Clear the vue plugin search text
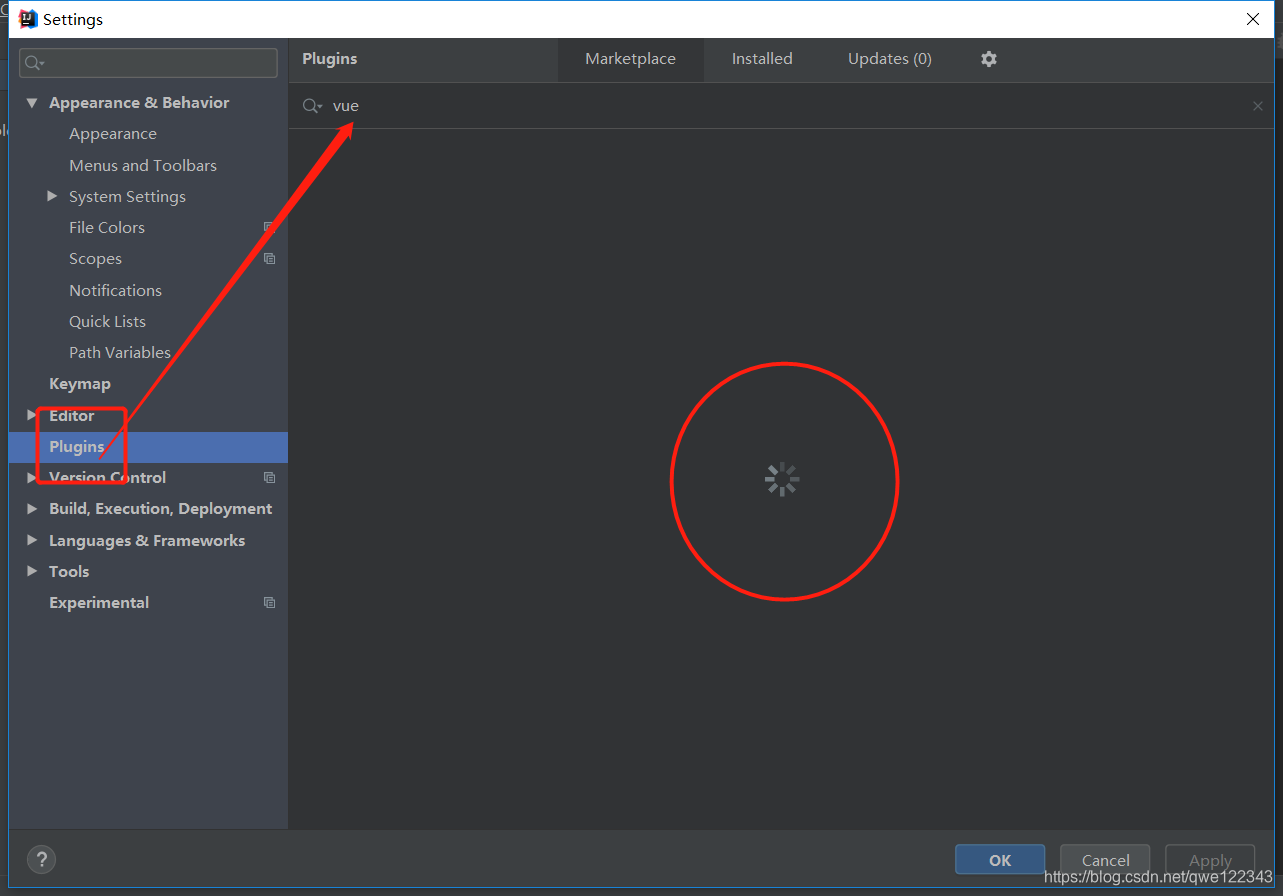1283x896 pixels. pyautogui.click(x=1257, y=106)
